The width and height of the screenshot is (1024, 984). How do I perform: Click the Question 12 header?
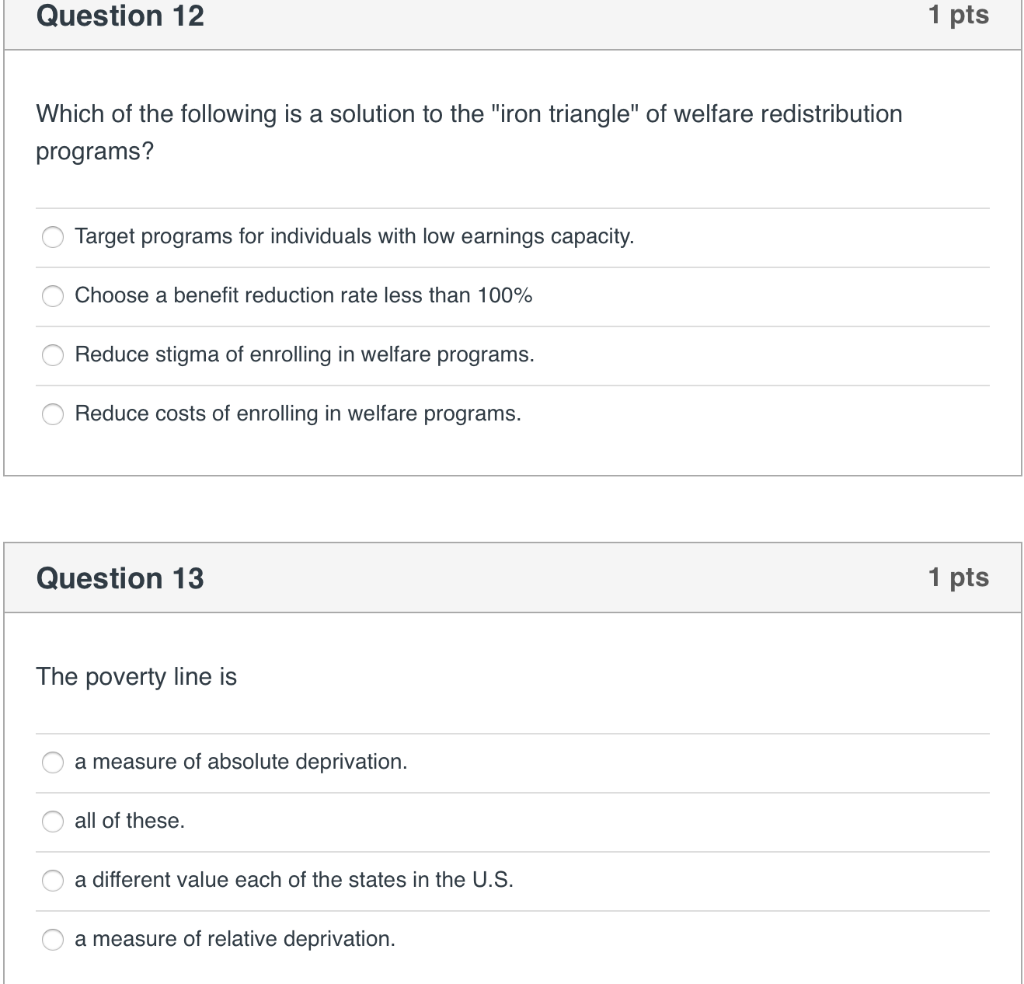click(122, 17)
